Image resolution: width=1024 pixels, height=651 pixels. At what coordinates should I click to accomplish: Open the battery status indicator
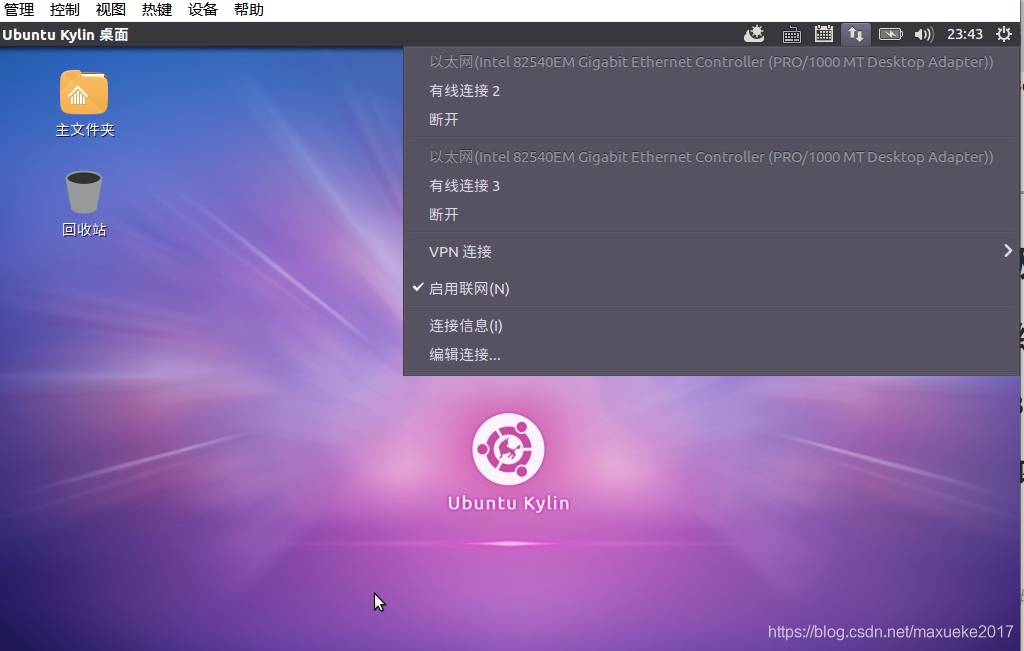tap(890, 34)
